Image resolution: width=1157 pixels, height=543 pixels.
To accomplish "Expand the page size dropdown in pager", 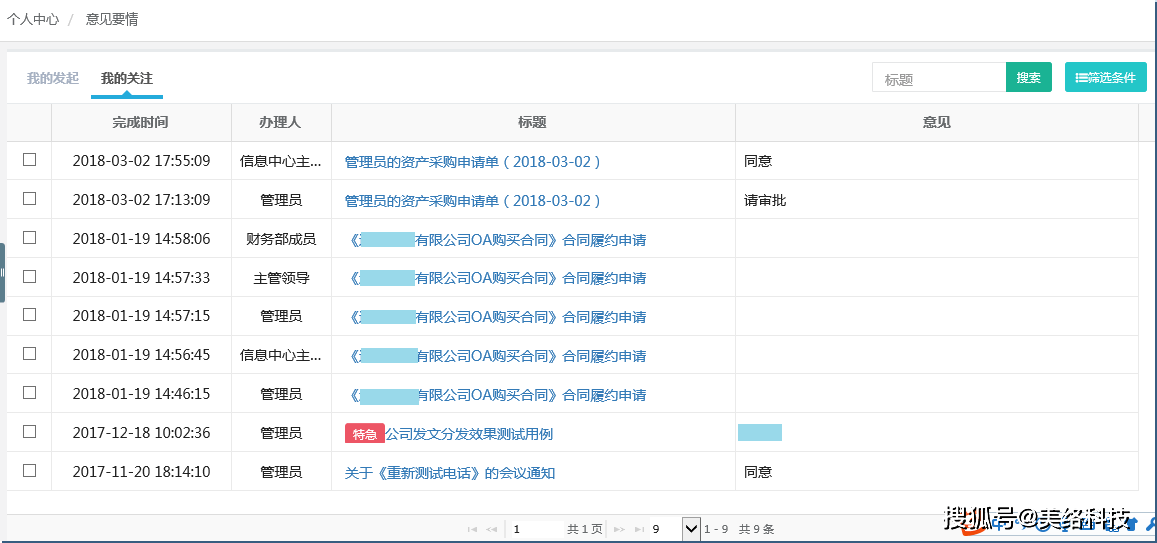I will click(690, 529).
